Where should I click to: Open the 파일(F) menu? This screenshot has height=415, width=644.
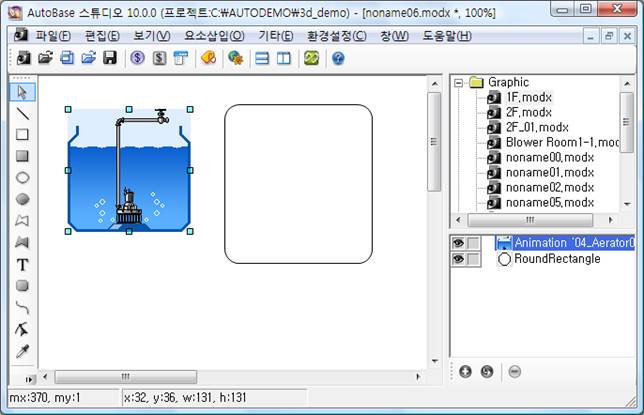(53, 36)
